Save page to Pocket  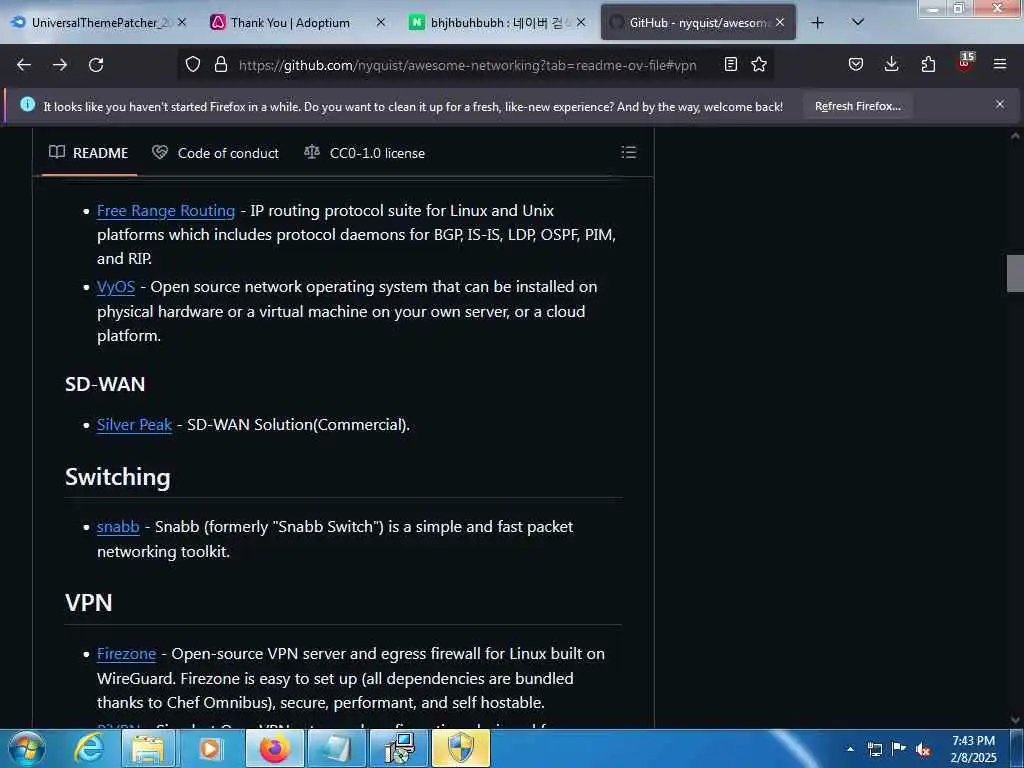point(856,64)
